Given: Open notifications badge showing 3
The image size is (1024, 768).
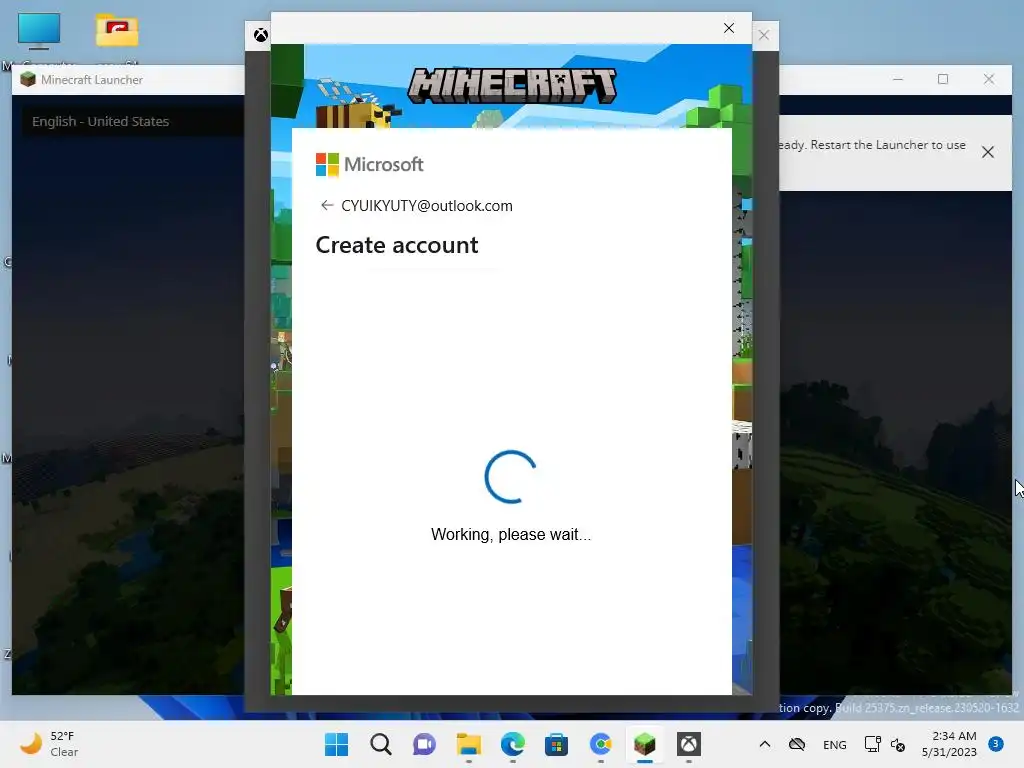Looking at the screenshot, I should coord(995,743).
